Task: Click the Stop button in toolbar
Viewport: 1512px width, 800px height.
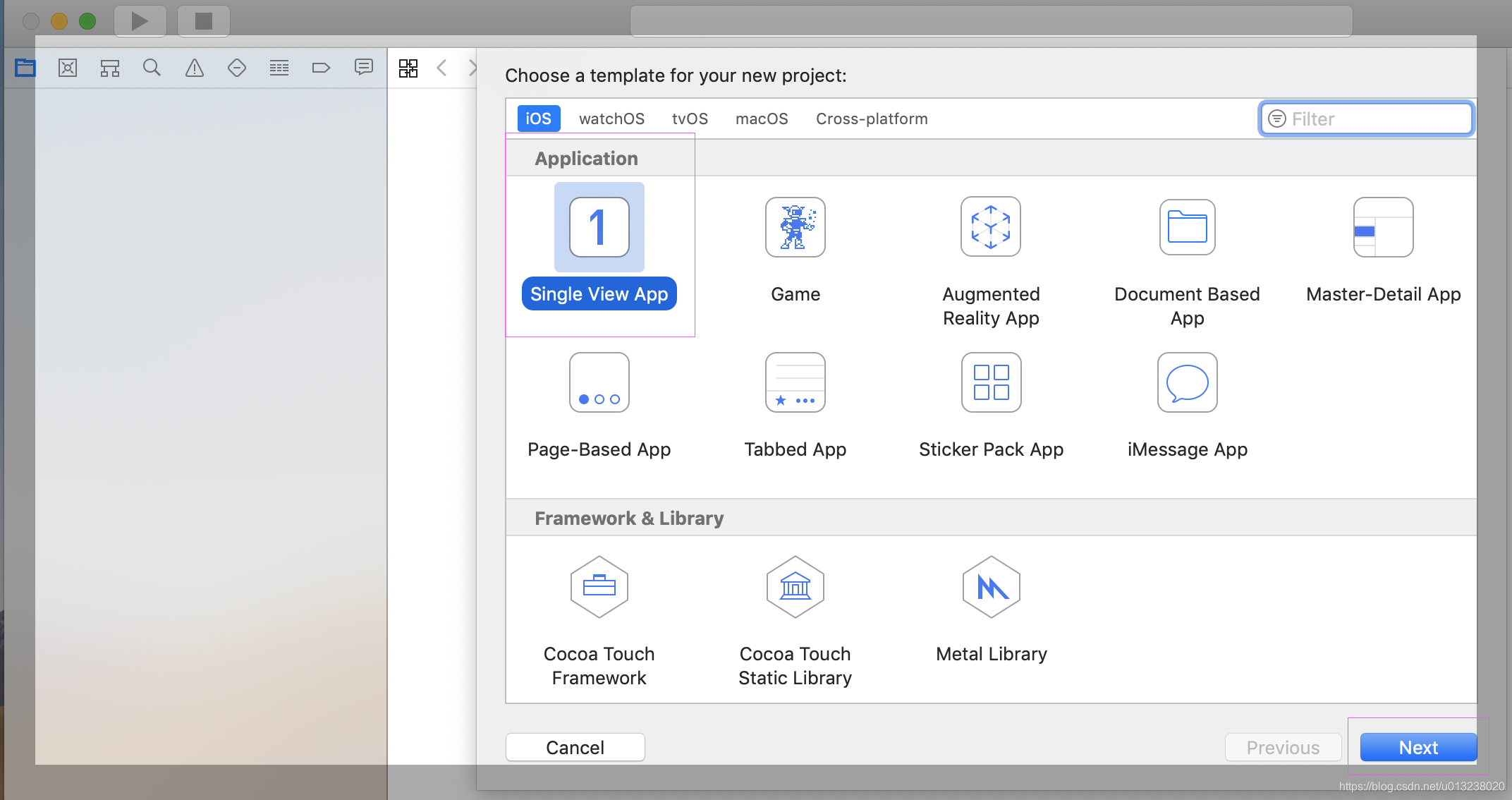Action: pyautogui.click(x=204, y=21)
